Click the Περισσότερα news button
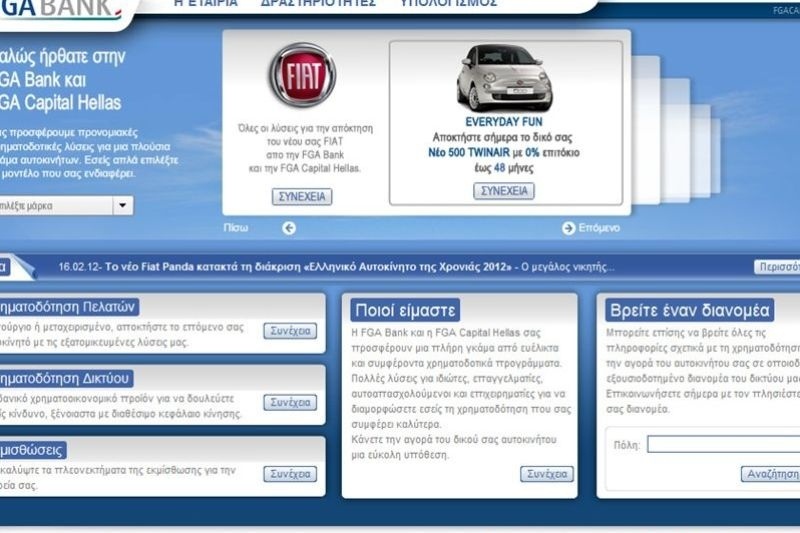 (x=777, y=267)
